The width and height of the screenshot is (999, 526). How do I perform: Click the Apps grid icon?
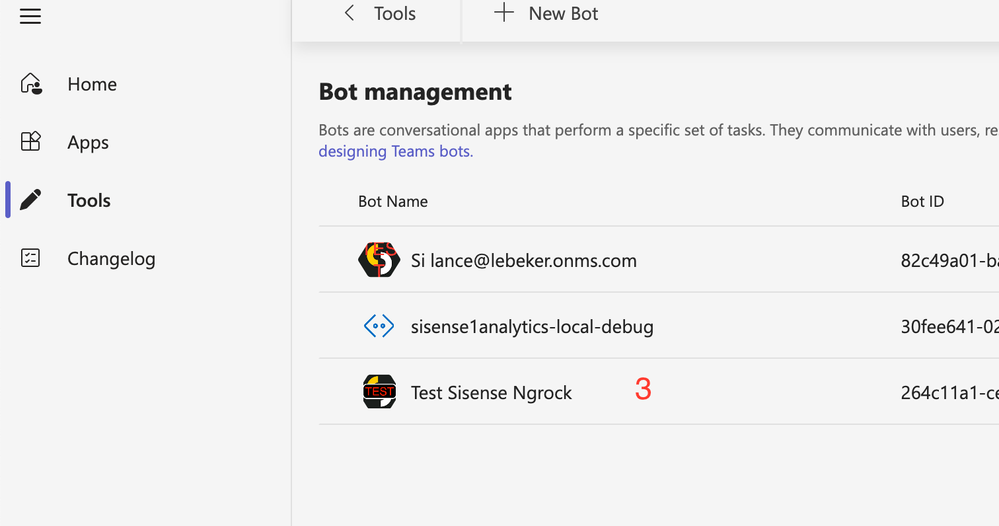click(x=31, y=142)
